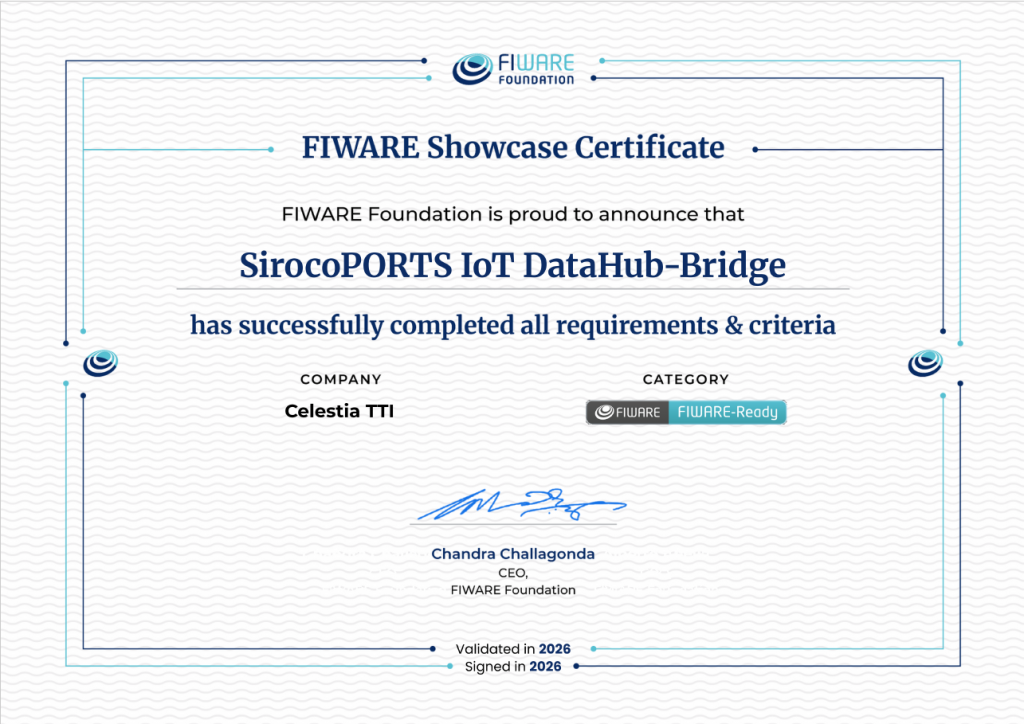Click the company name 'Celestia TTI'
Viewport: 1024px width, 724px height.
(340, 411)
